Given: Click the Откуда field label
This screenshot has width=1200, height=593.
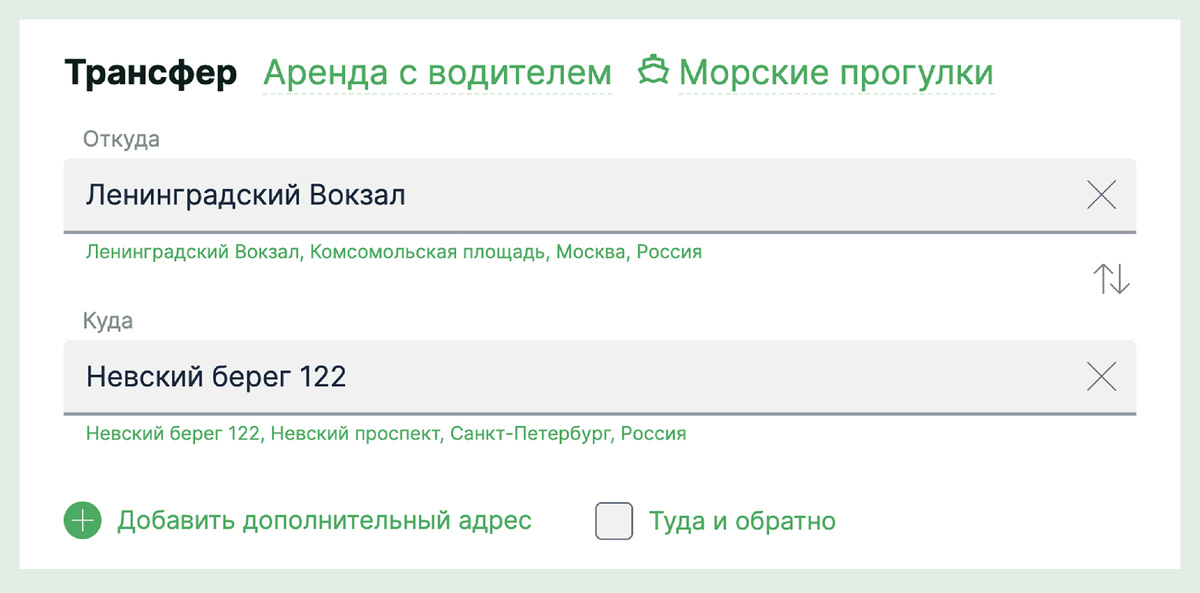Looking at the screenshot, I should [x=121, y=138].
